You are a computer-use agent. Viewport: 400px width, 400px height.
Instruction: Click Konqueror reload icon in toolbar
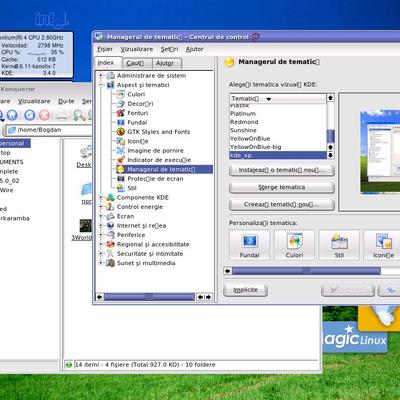(29, 115)
